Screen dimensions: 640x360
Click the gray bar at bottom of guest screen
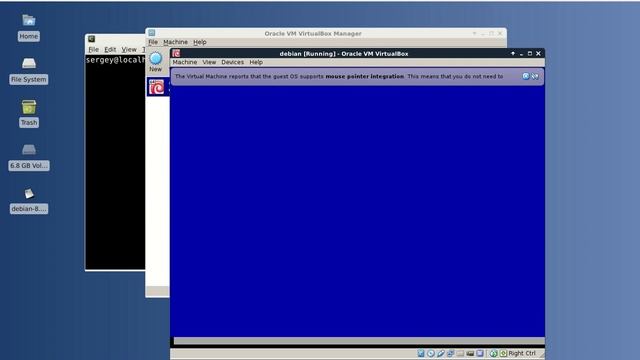tap(359, 341)
